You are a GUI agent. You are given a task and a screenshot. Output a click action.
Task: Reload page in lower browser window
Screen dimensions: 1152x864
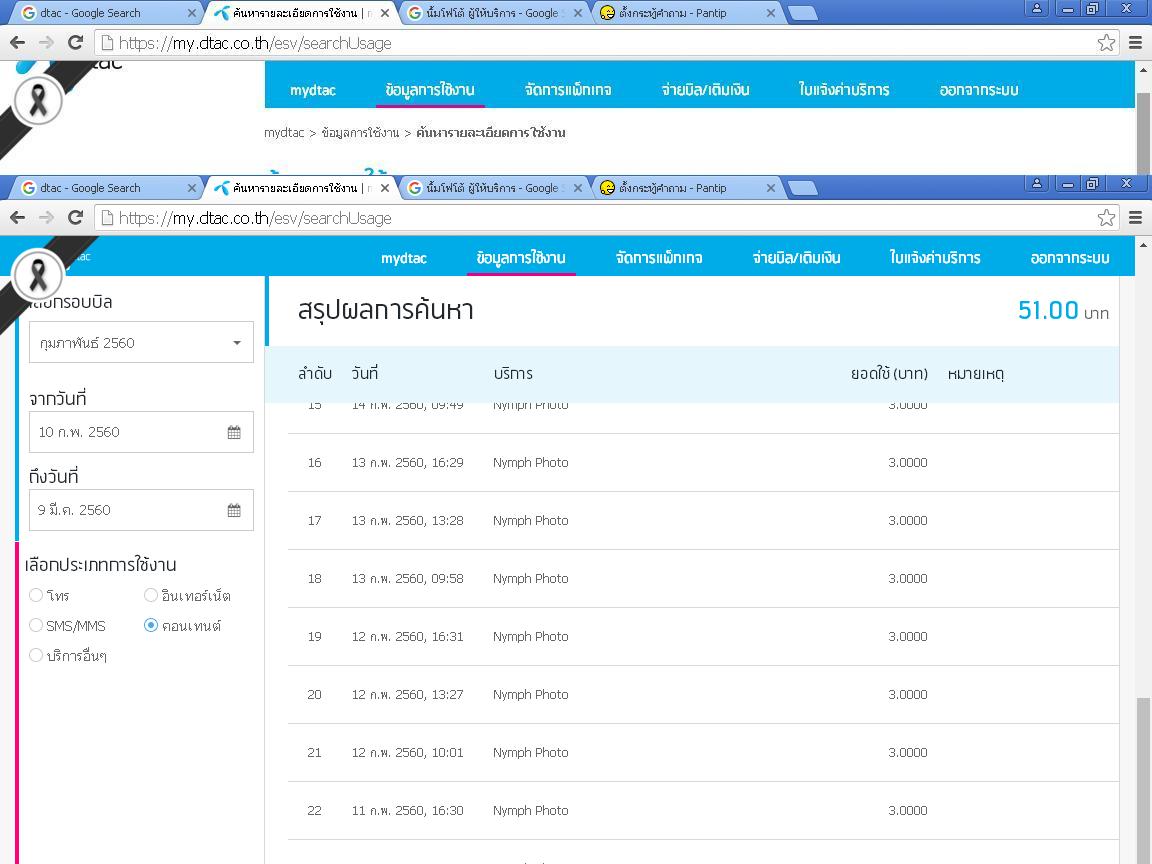(x=75, y=217)
